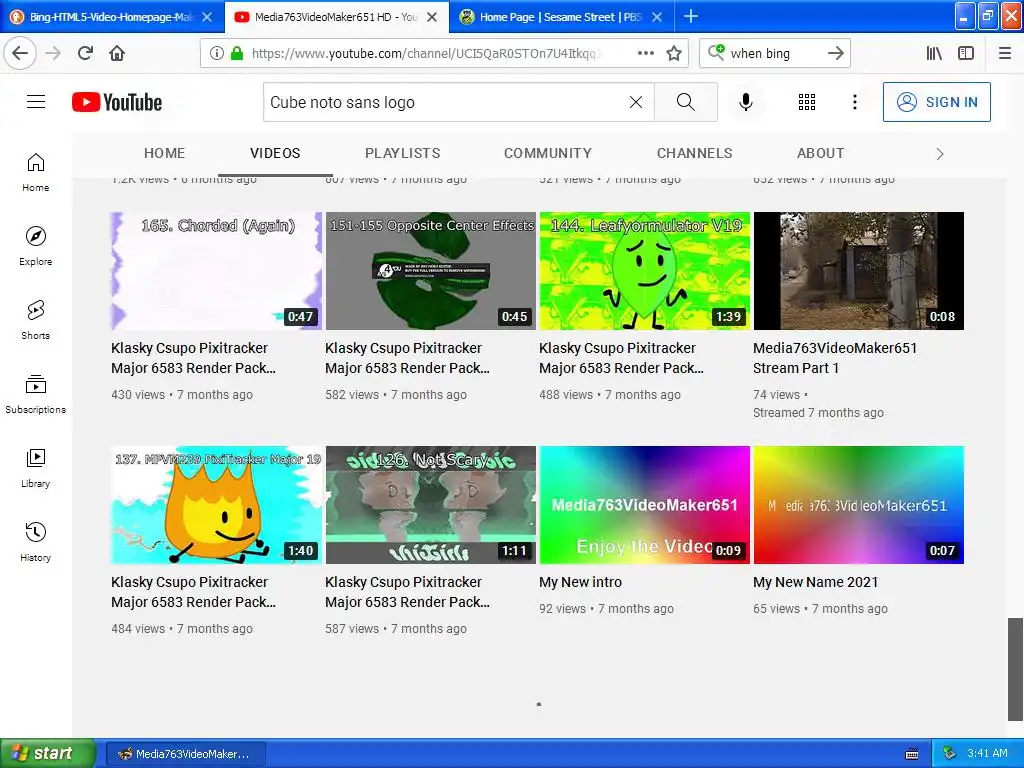Open Subscriptions in sidebar
This screenshot has height=768, width=1024.
click(35, 394)
